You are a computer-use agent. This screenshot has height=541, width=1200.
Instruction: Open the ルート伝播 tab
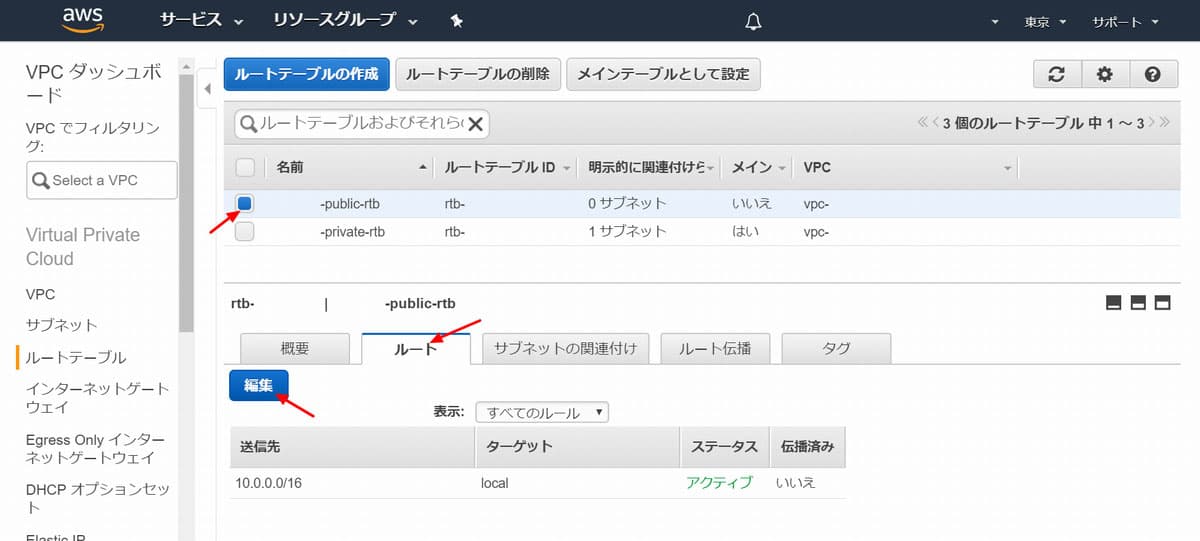tap(716, 349)
